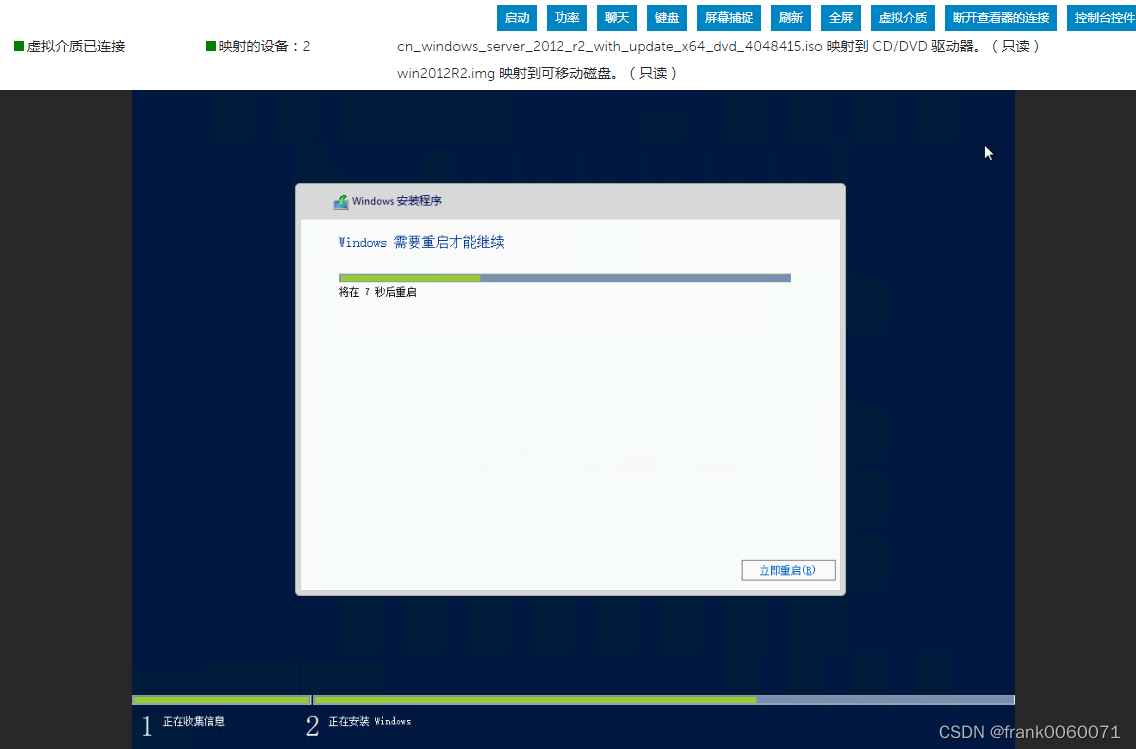This screenshot has height=749, width=1136.
Task: Click the cn_windows_server_2012_r2 iso mapping text
Action: [x=719, y=46]
